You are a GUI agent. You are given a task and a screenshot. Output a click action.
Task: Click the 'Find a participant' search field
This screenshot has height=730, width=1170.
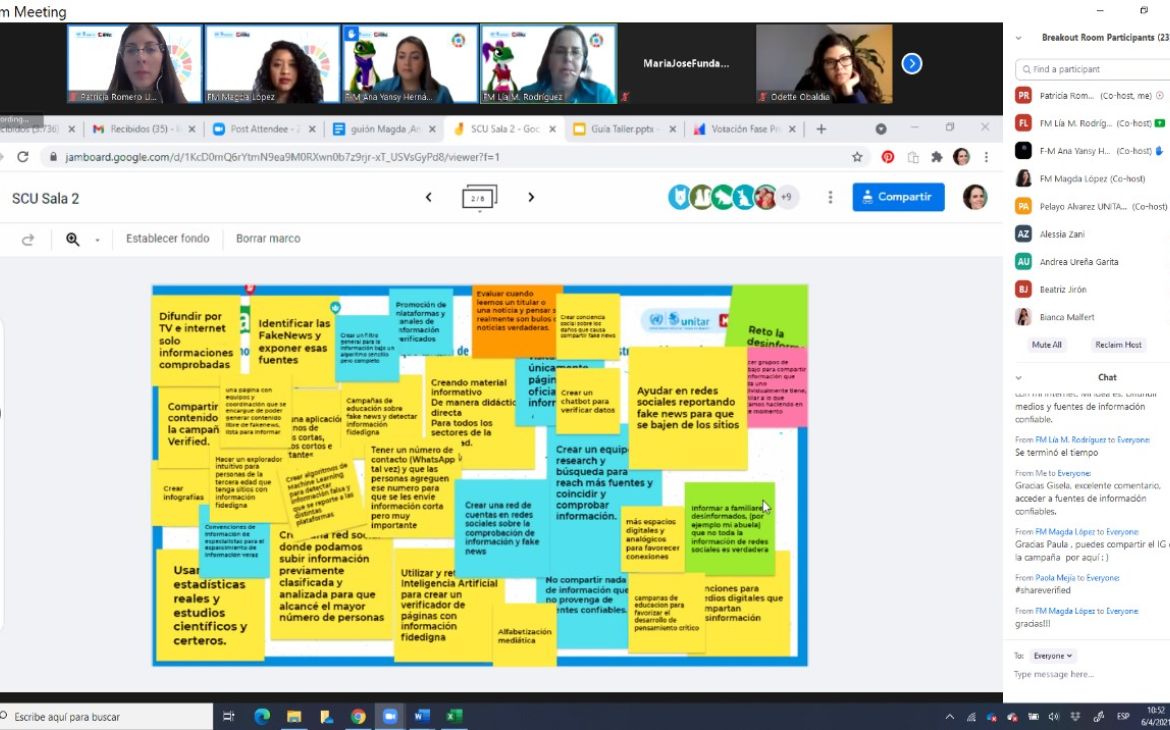(x=1090, y=69)
